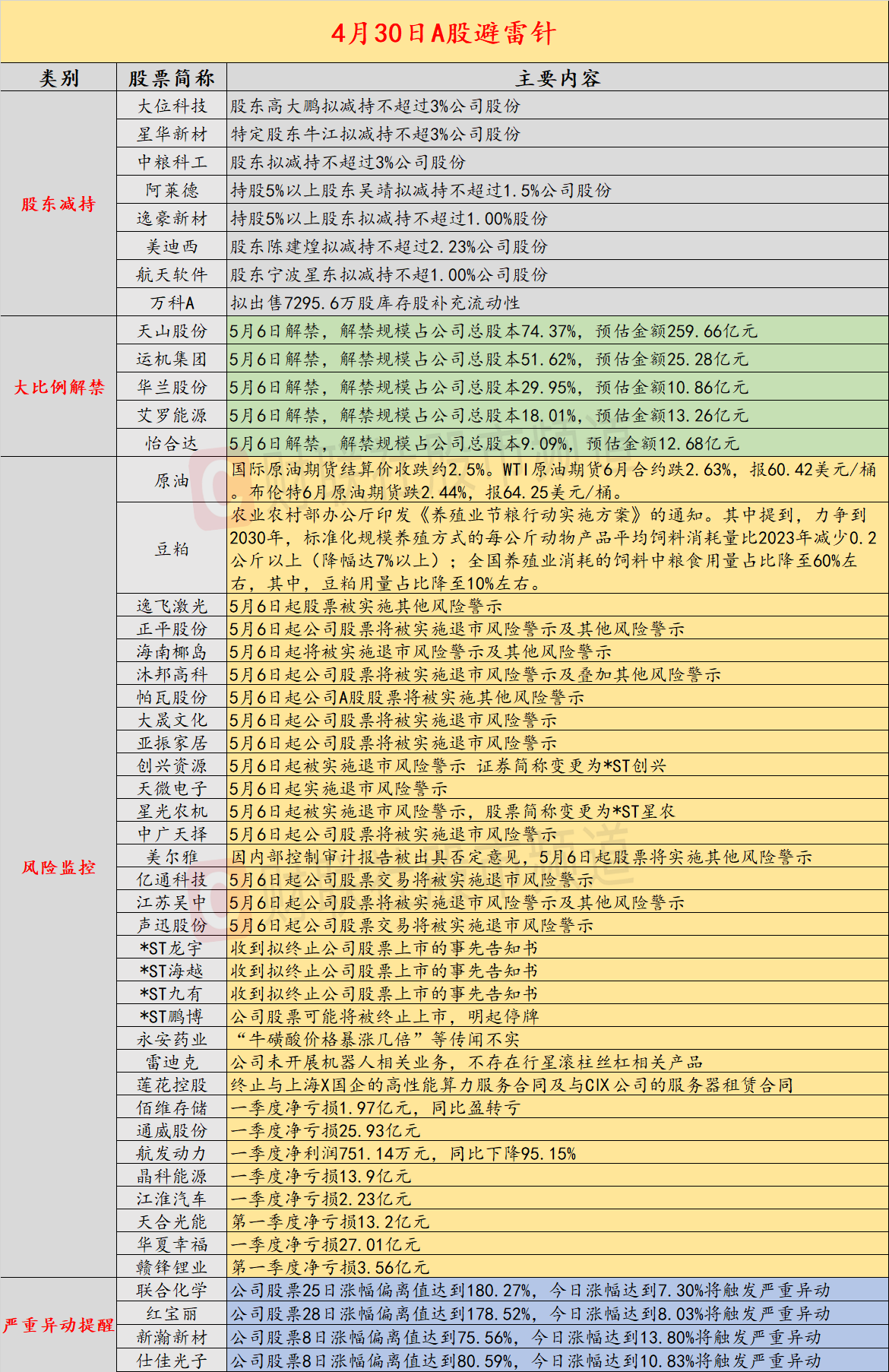Select stock name 逸豪新材
The height and width of the screenshot is (1372, 889).
point(172,218)
